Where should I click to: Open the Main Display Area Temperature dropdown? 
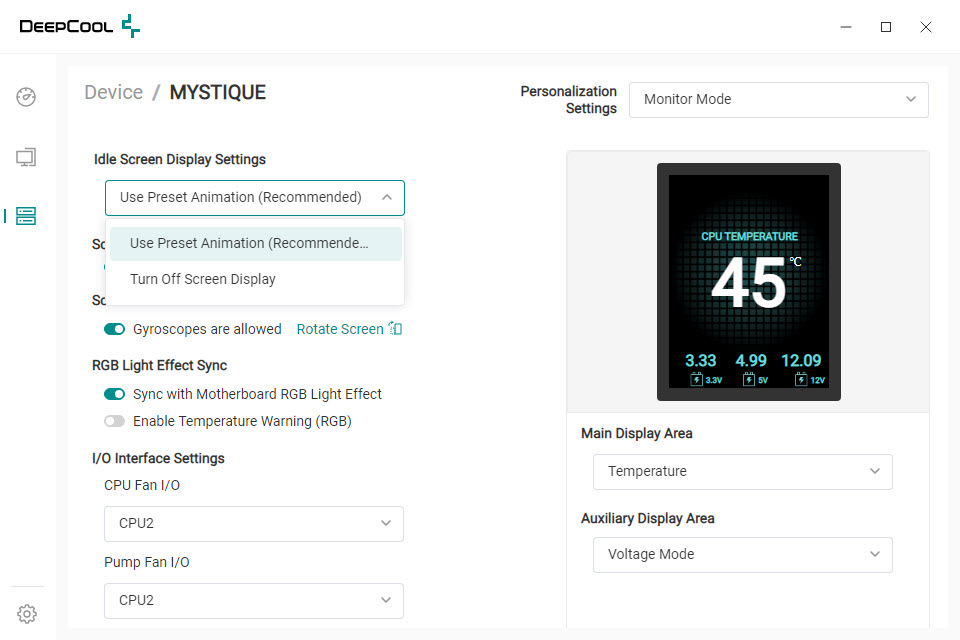pyautogui.click(x=743, y=472)
